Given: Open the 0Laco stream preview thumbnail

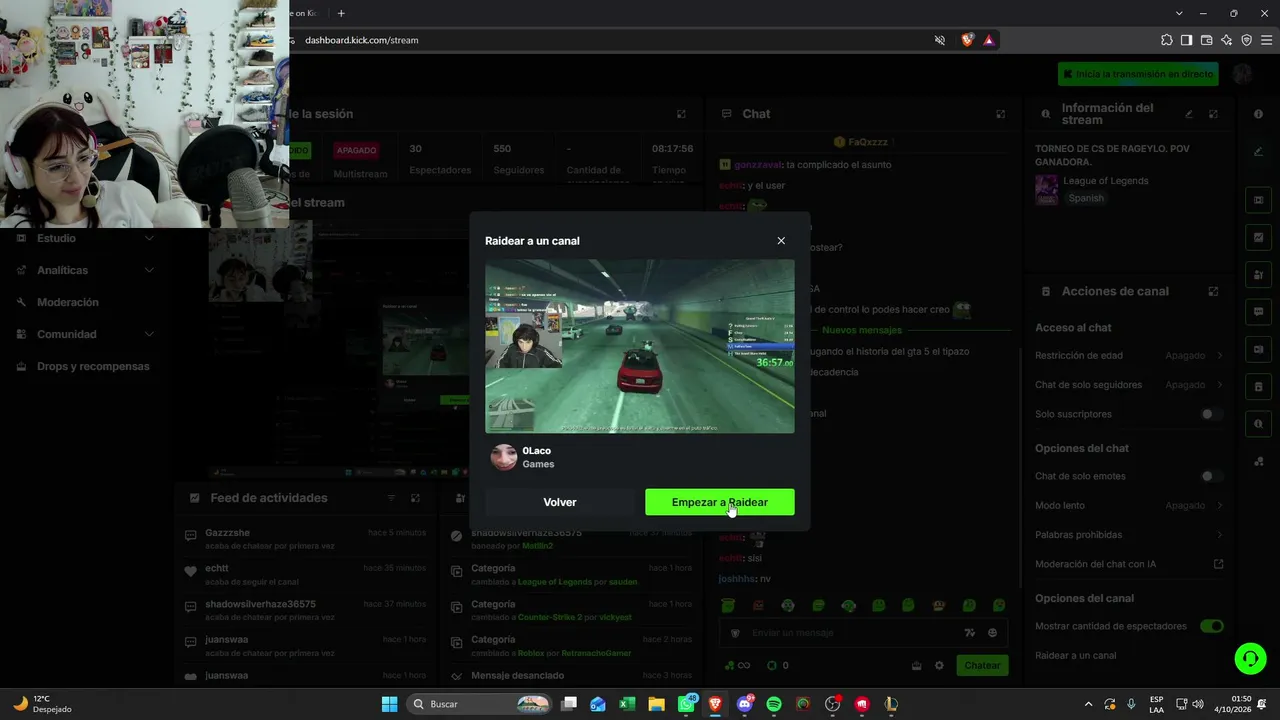Looking at the screenshot, I should [x=640, y=346].
